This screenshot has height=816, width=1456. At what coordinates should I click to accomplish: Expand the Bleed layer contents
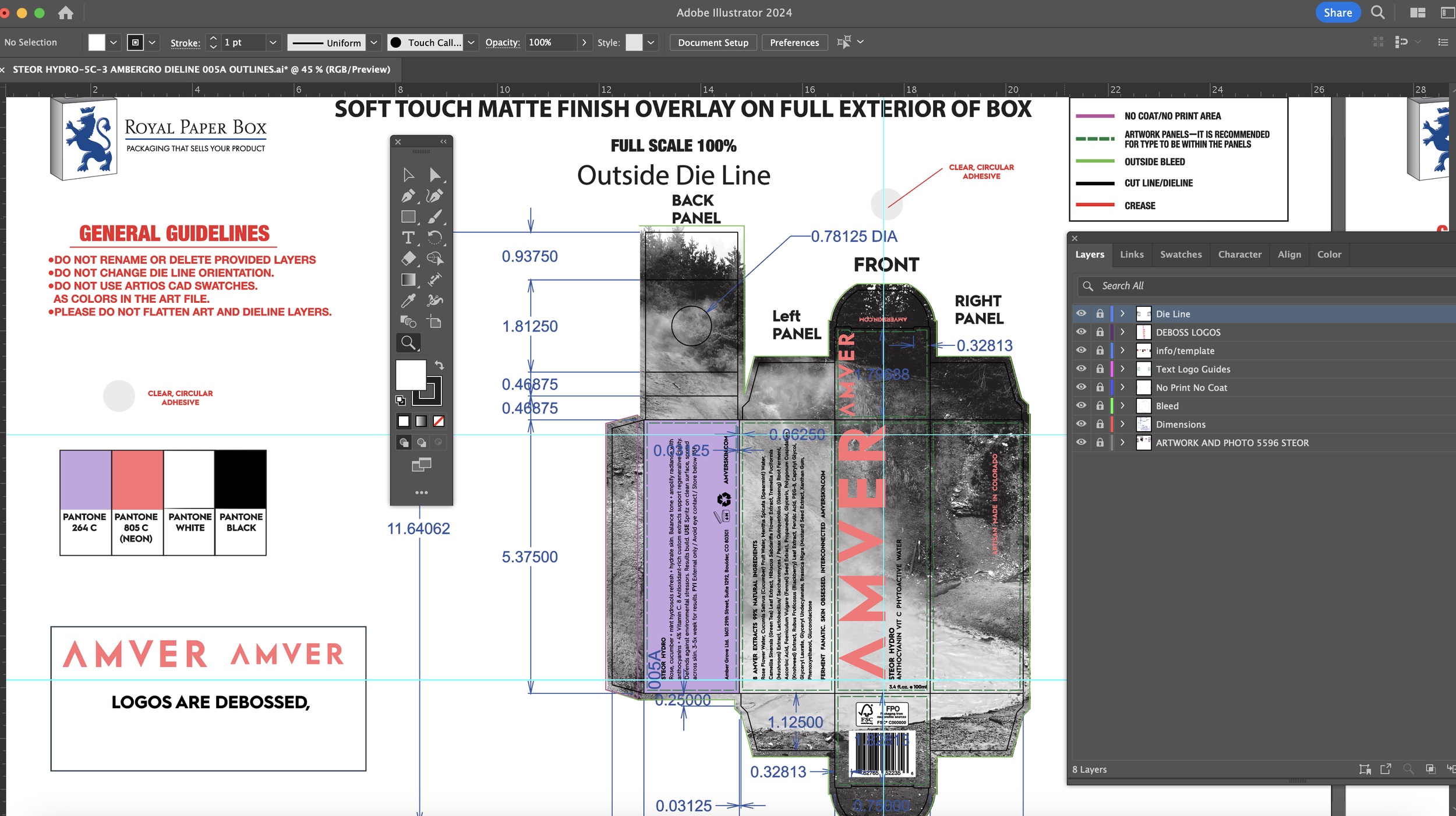coord(1122,406)
